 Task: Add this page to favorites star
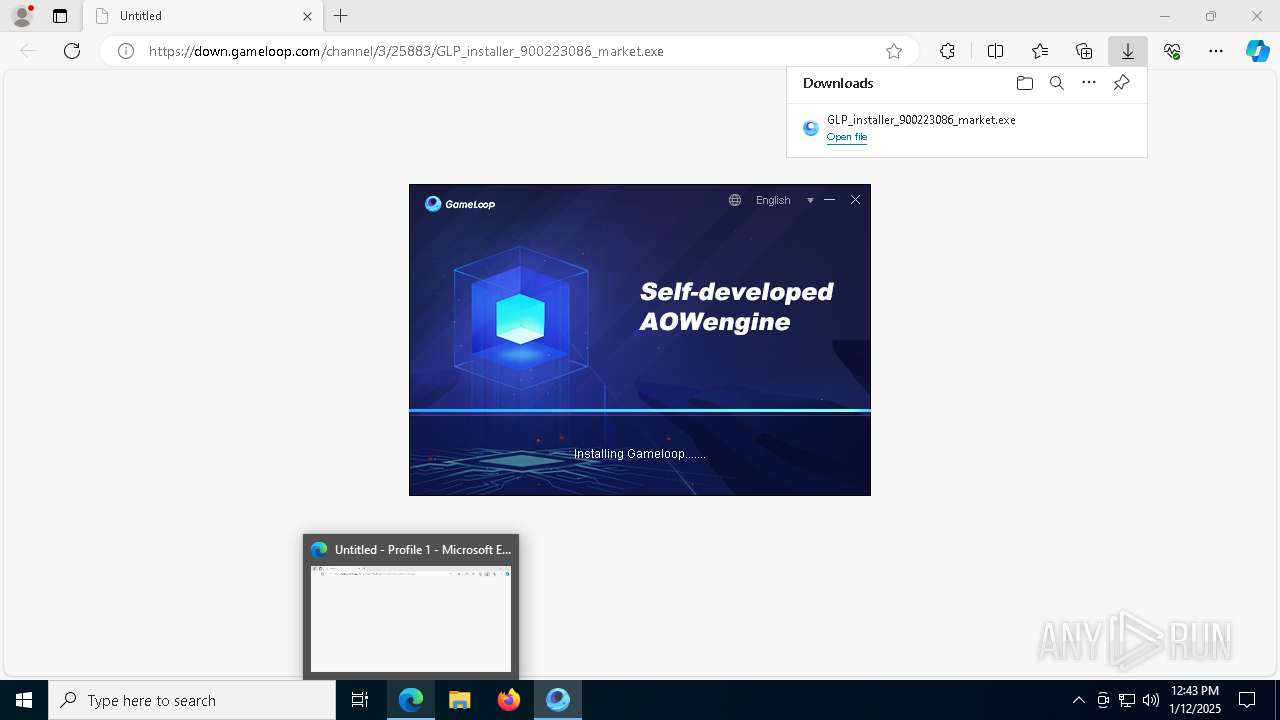tap(894, 51)
